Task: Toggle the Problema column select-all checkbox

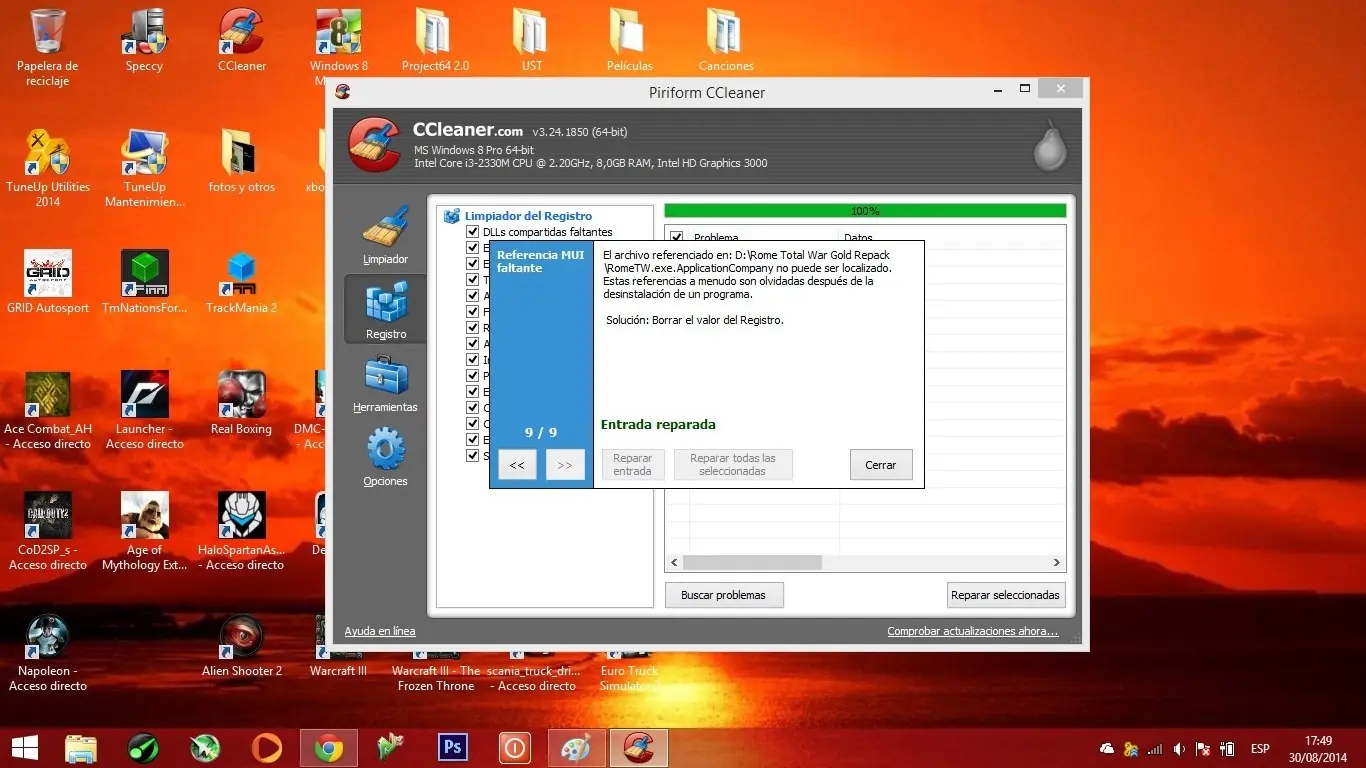Action: pyautogui.click(x=677, y=238)
